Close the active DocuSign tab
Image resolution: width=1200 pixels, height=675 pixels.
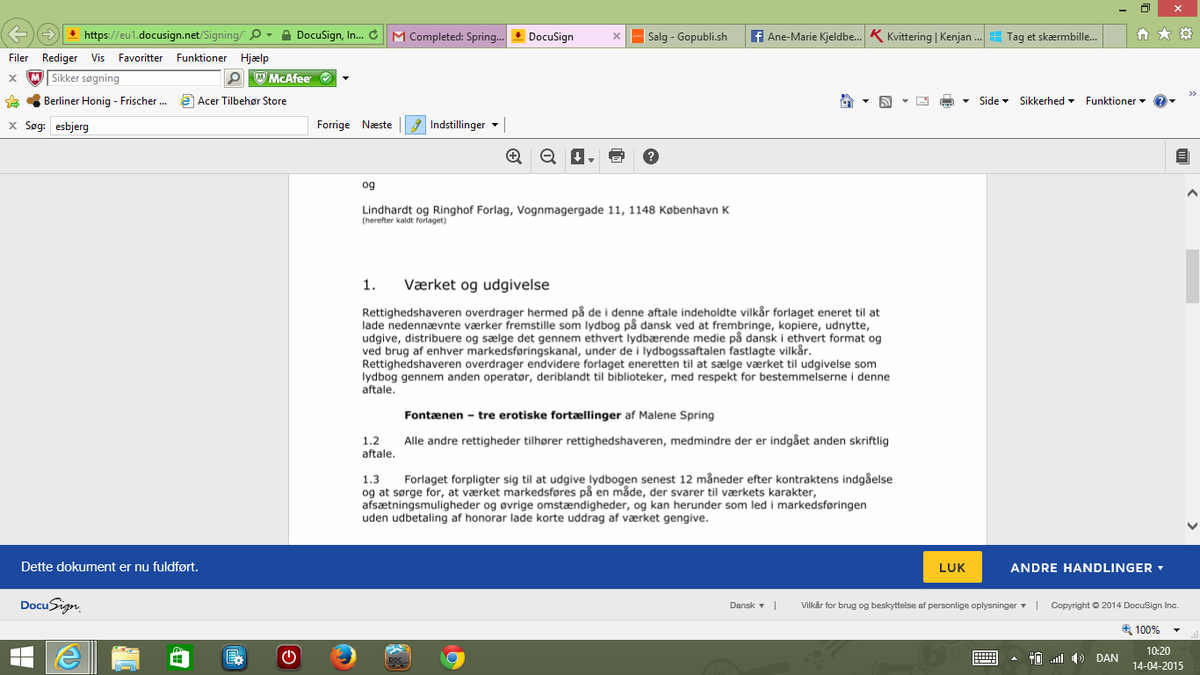click(616, 36)
